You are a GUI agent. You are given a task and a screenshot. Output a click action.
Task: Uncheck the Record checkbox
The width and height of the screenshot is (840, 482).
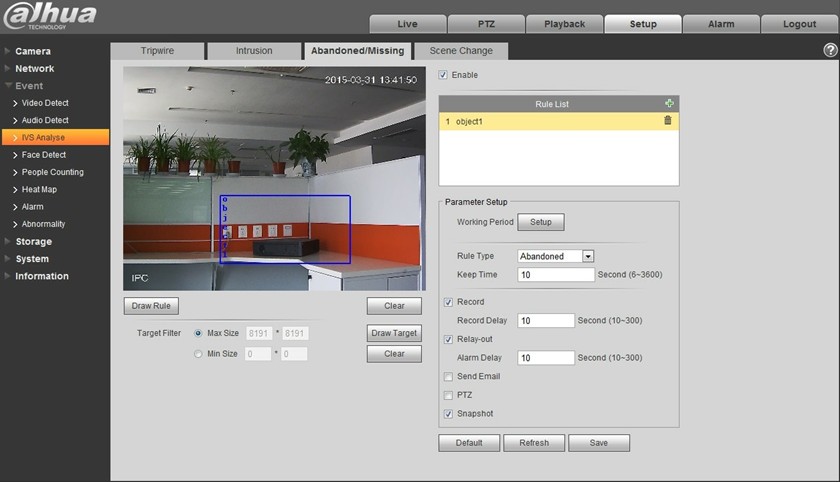[x=448, y=302]
